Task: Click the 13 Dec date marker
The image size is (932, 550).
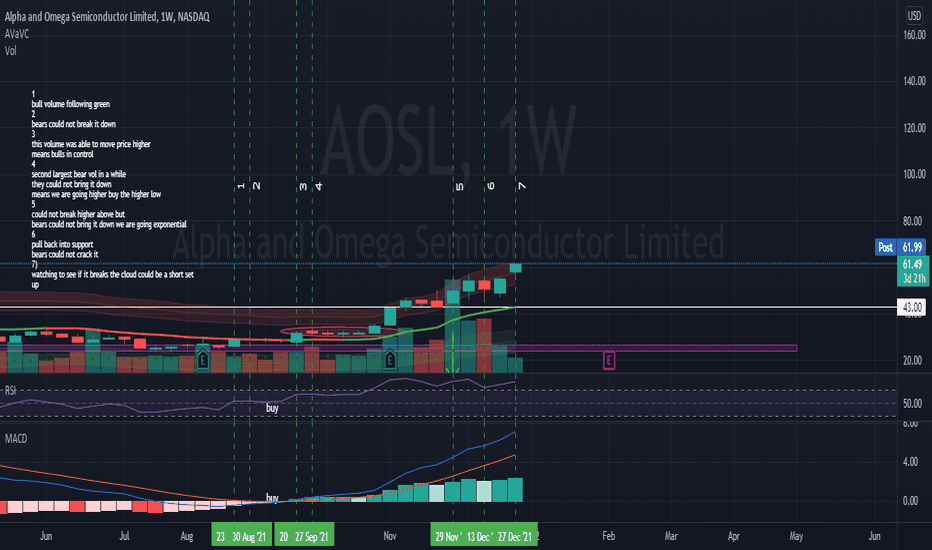Action: click(x=480, y=536)
